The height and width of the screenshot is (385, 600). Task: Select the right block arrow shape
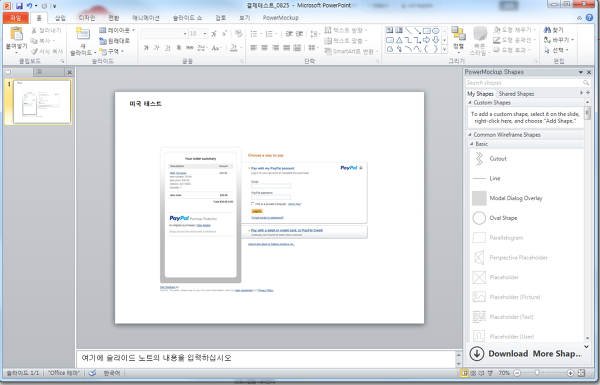coord(427,40)
